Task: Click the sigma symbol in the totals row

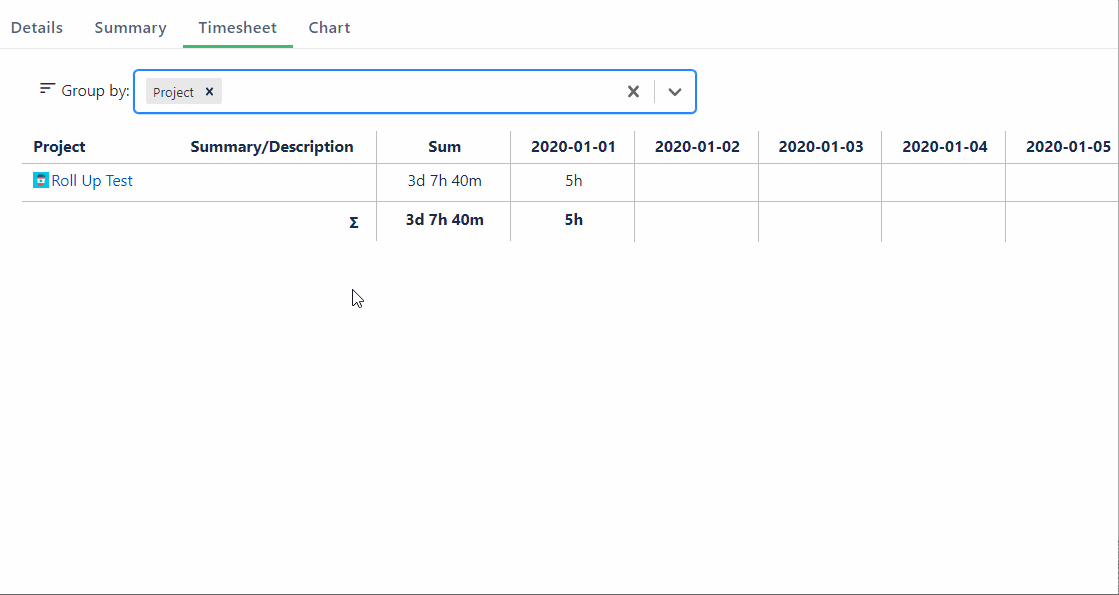Action: point(354,221)
